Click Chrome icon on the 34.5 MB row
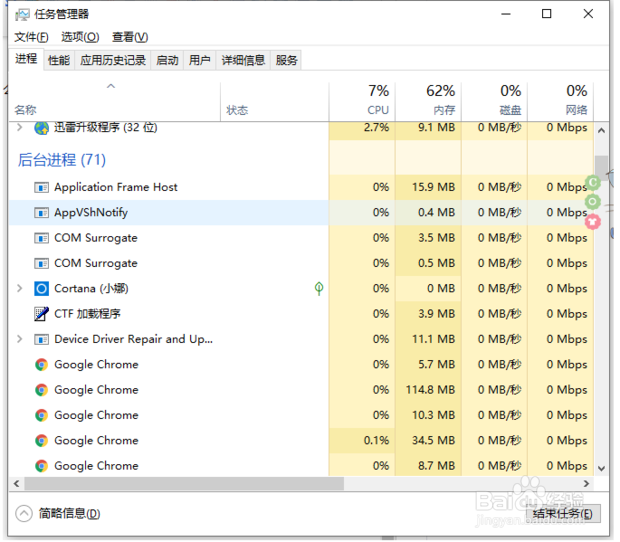The image size is (620, 542). (42, 440)
